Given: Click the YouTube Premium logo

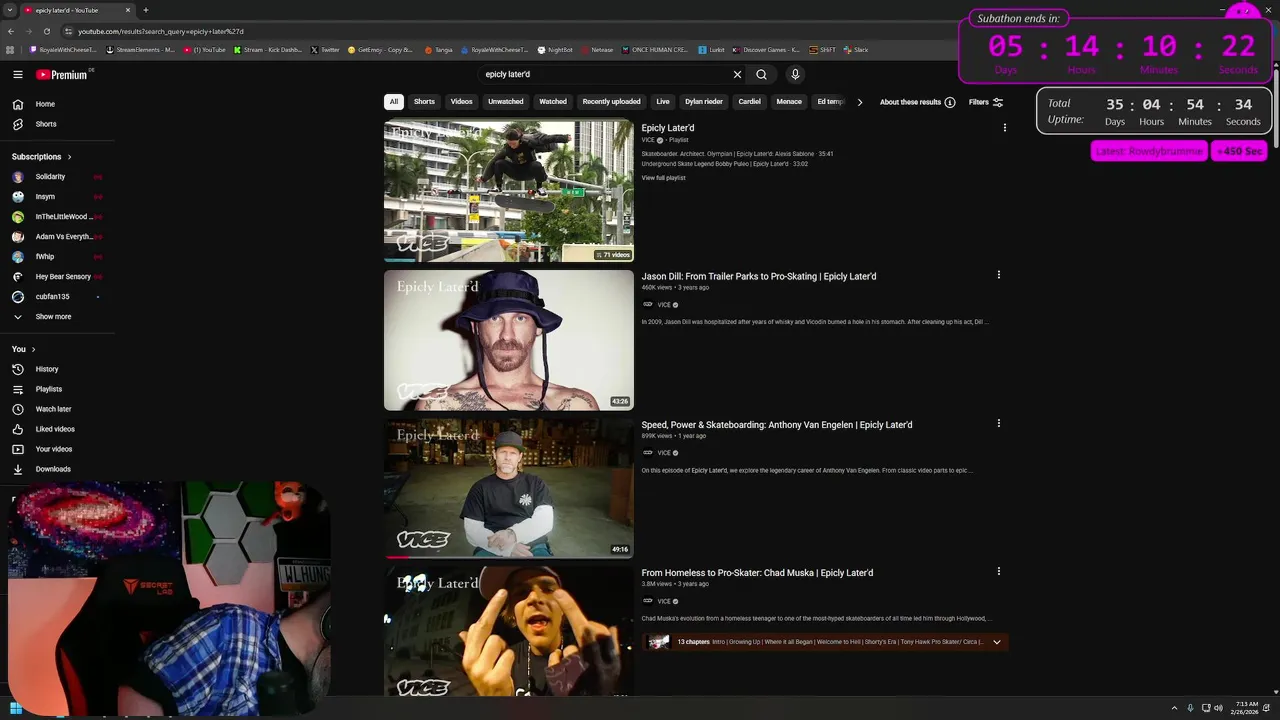Looking at the screenshot, I should [62, 74].
